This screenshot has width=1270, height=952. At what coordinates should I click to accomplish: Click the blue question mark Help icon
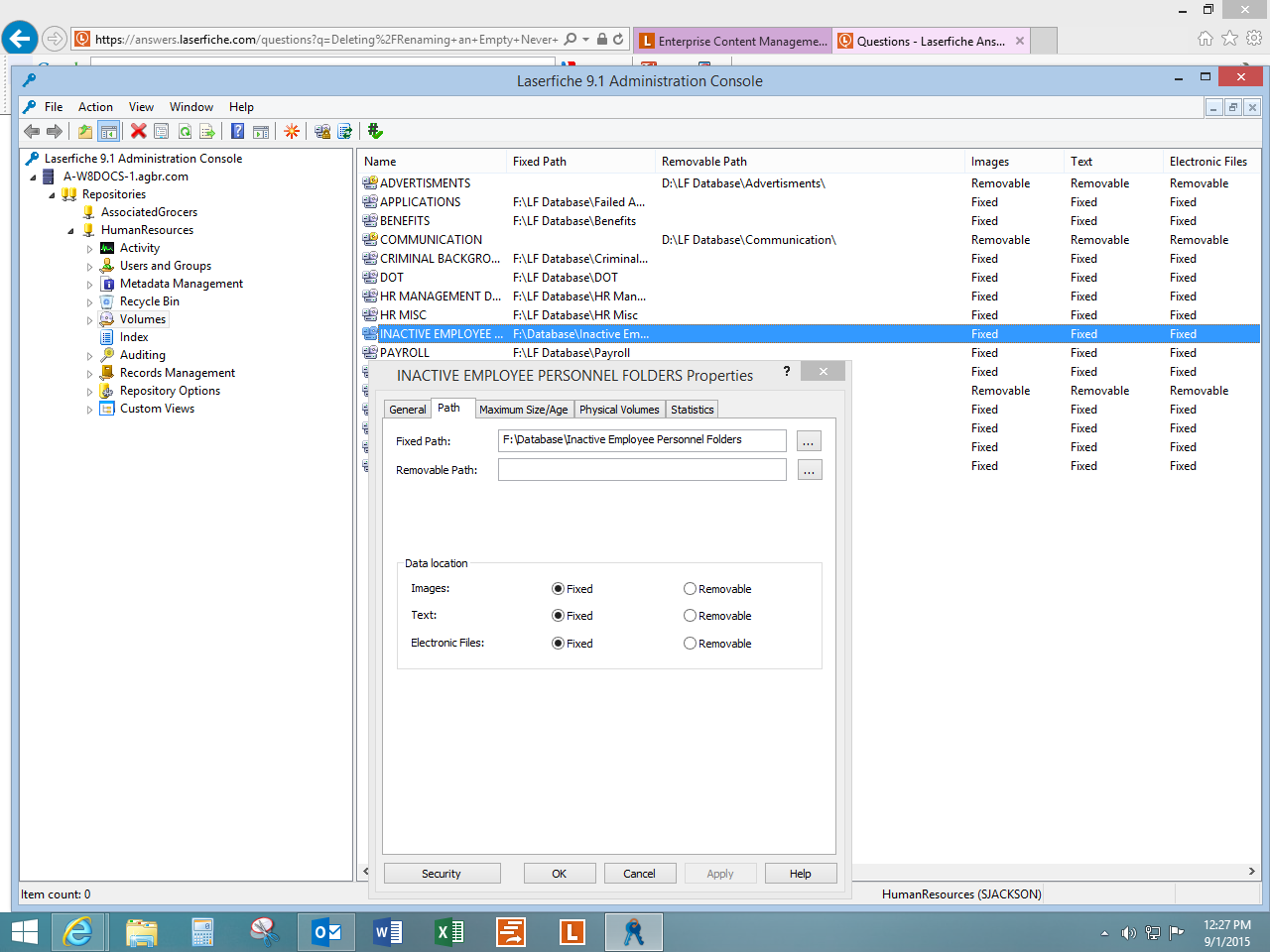[238, 131]
